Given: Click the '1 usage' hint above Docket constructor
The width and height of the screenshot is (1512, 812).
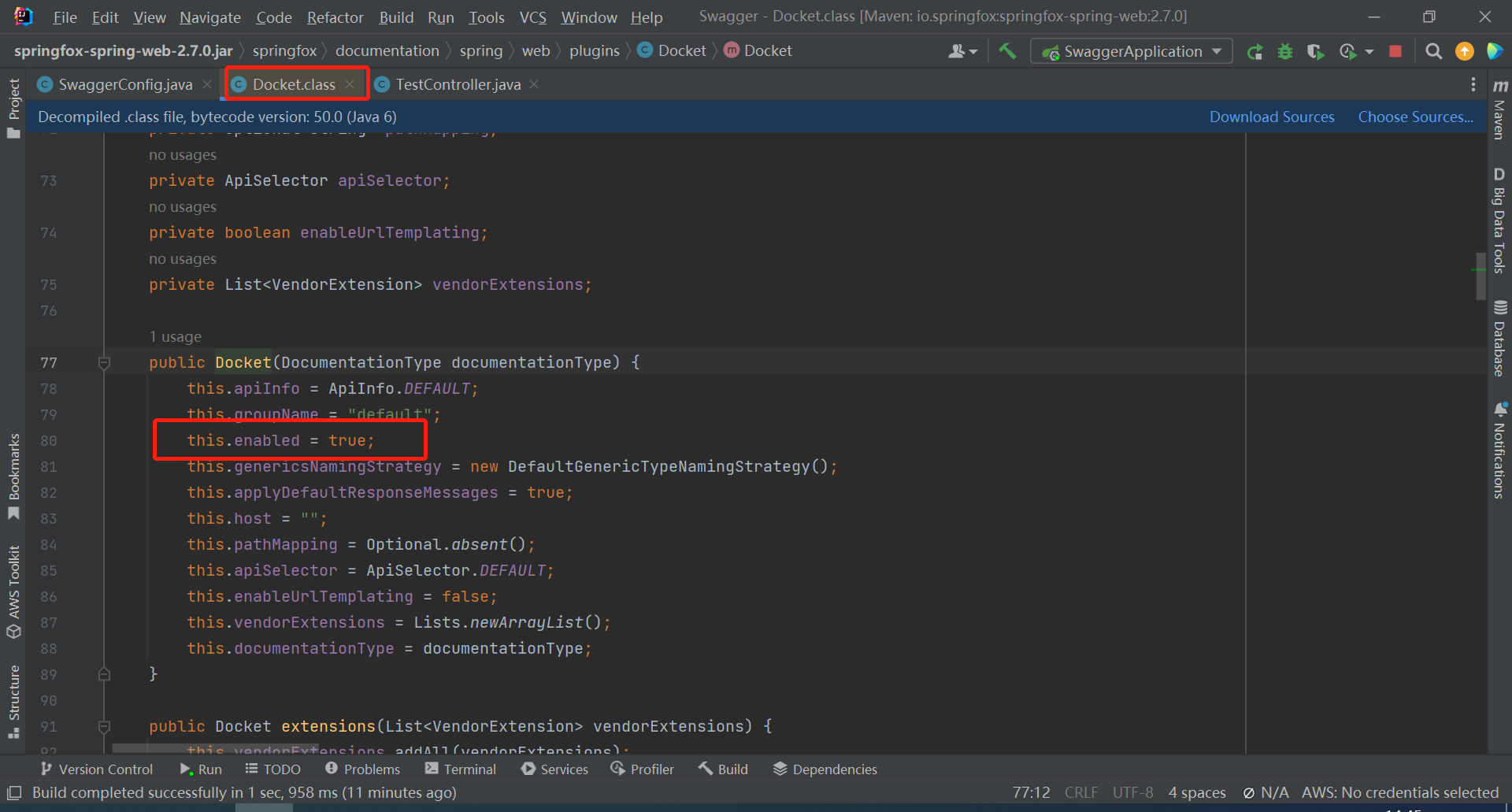Looking at the screenshot, I should tap(175, 336).
